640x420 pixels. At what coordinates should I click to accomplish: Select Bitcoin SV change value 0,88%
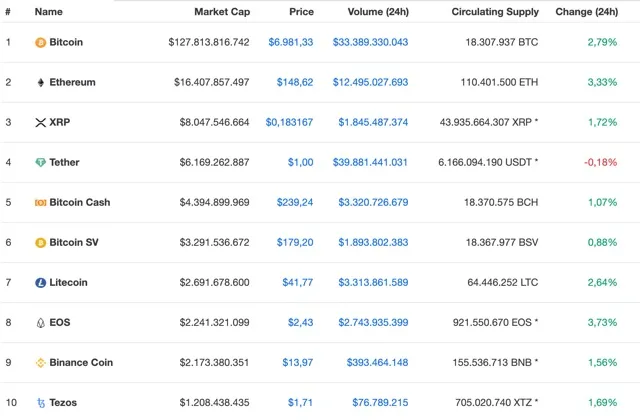[x=602, y=242]
